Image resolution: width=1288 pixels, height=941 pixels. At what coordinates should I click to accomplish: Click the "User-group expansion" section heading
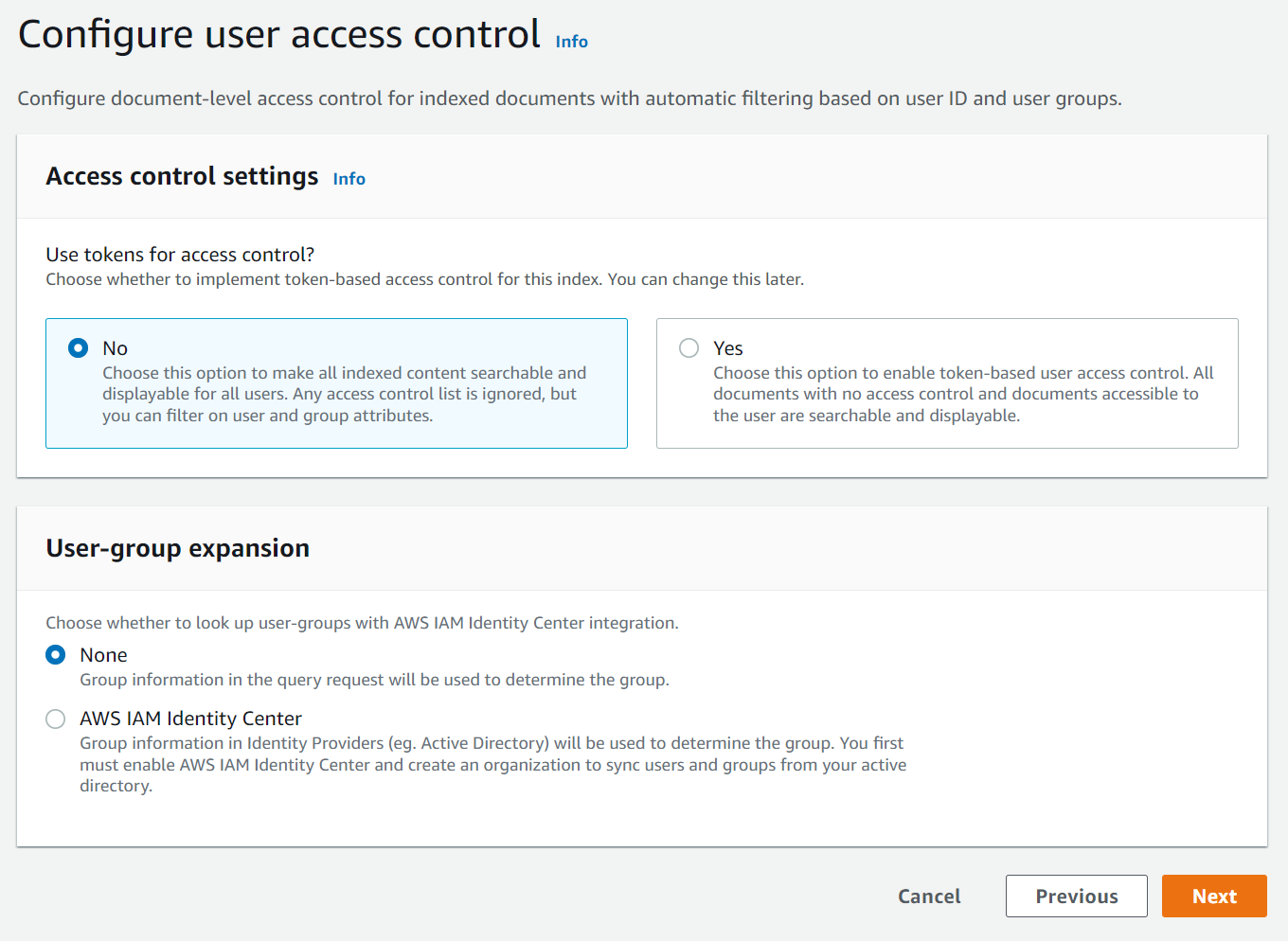[x=177, y=548]
